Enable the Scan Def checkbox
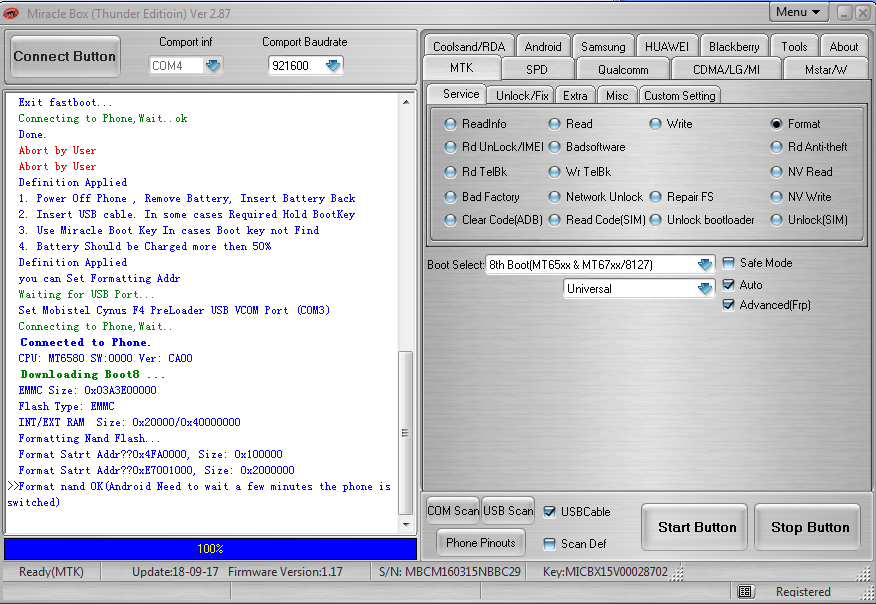 tap(550, 544)
